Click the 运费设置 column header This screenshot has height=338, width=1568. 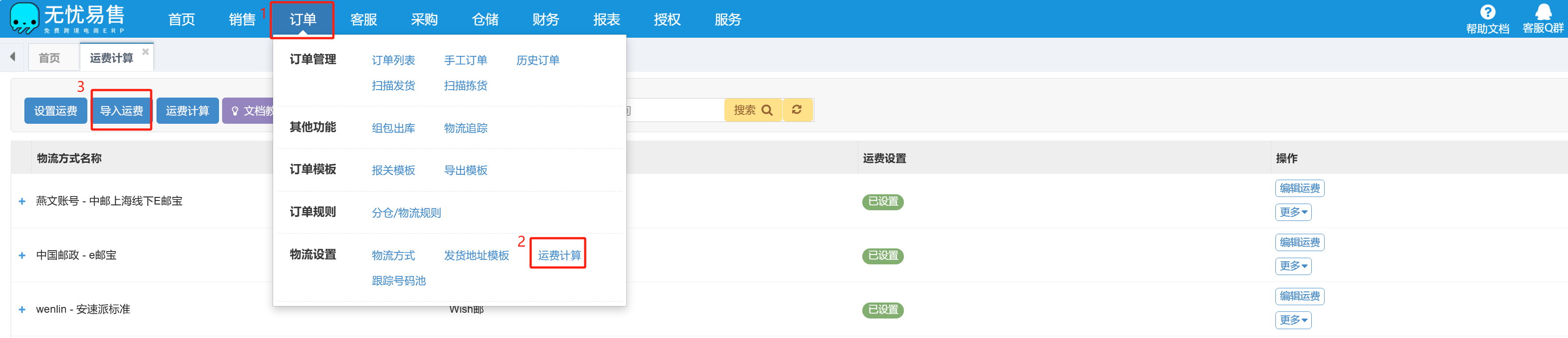[884, 158]
